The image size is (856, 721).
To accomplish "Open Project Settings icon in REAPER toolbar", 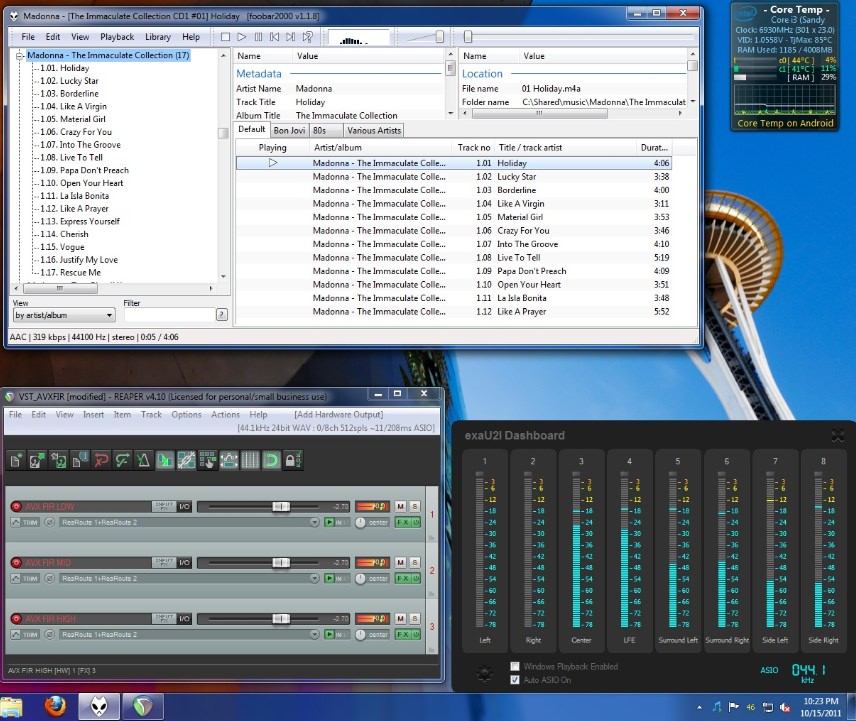I will click(80, 460).
